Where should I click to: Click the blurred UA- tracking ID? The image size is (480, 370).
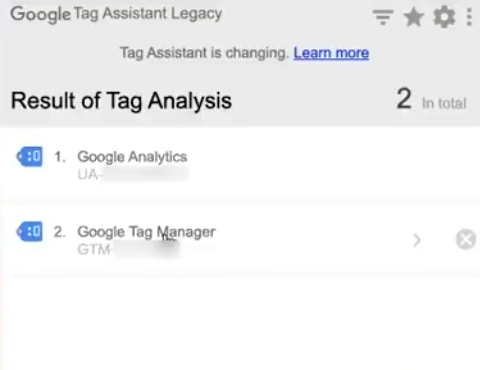(x=133, y=174)
